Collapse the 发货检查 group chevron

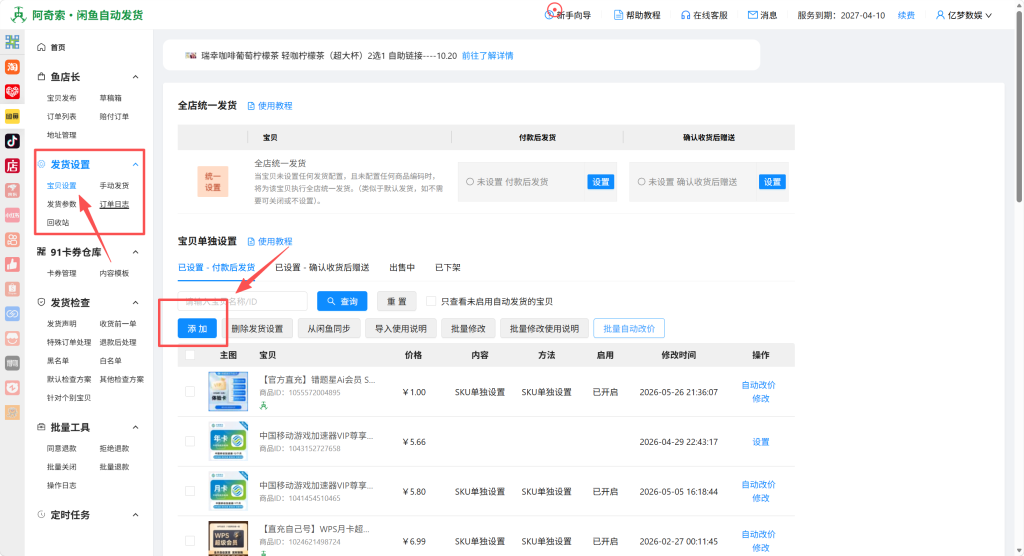point(135,303)
